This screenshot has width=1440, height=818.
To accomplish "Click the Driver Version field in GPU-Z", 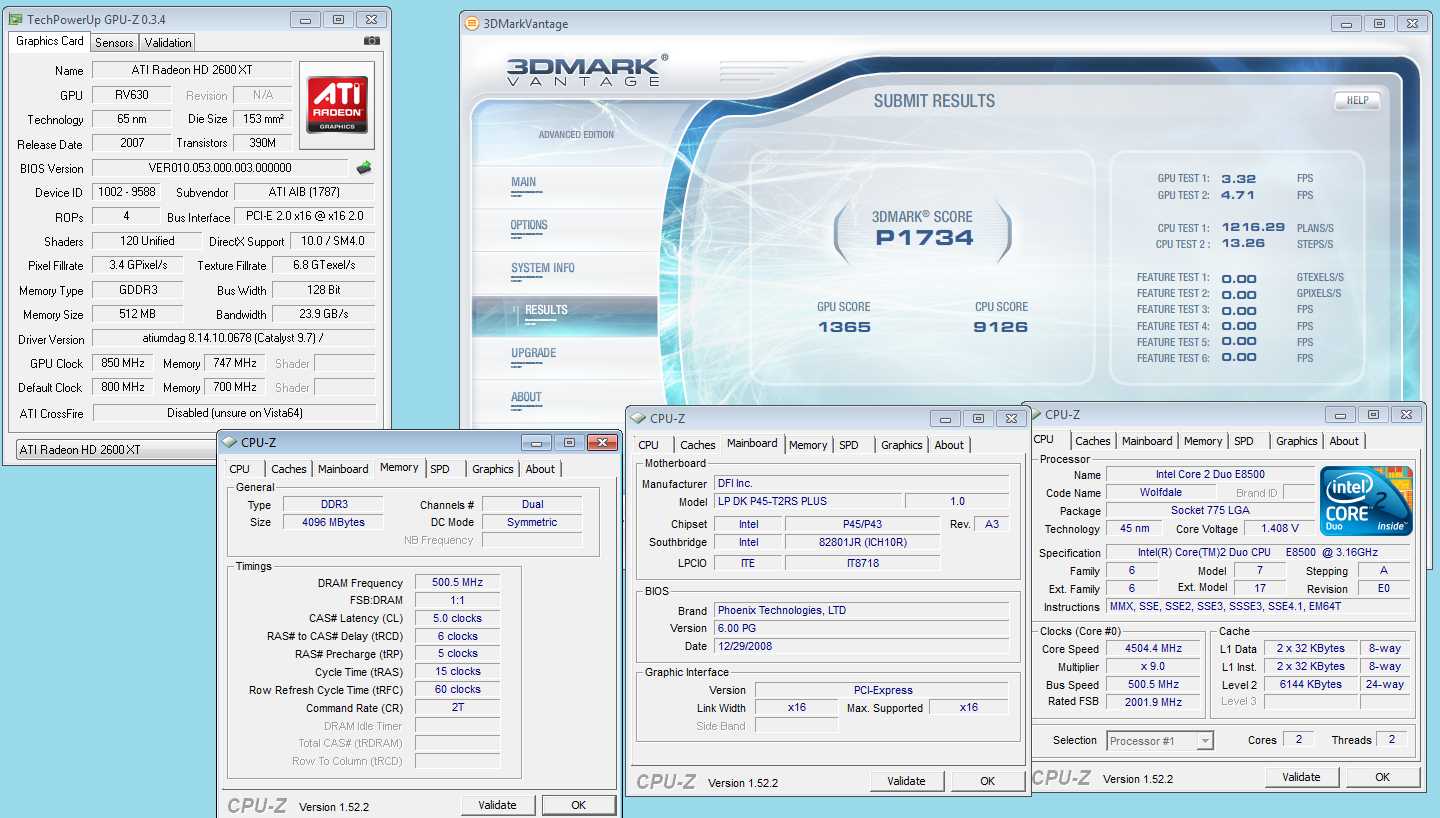I will click(233, 339).
